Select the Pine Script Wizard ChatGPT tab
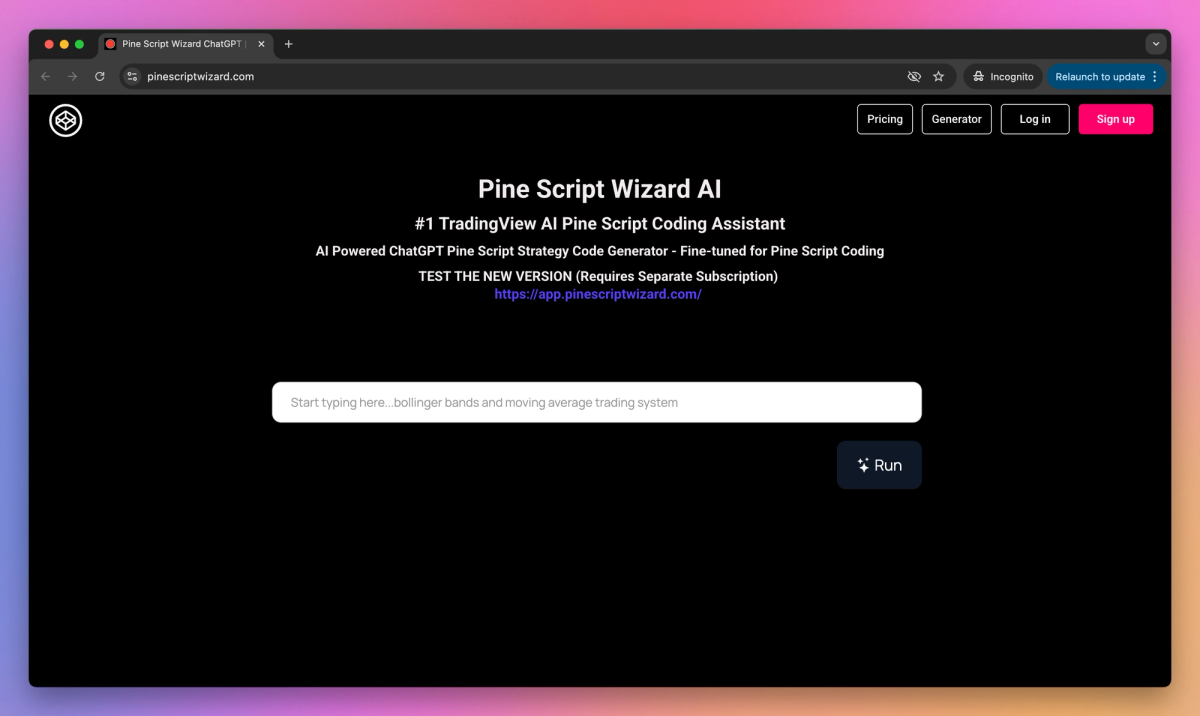This screenshot has width=1200, height=716. (185, 44)
